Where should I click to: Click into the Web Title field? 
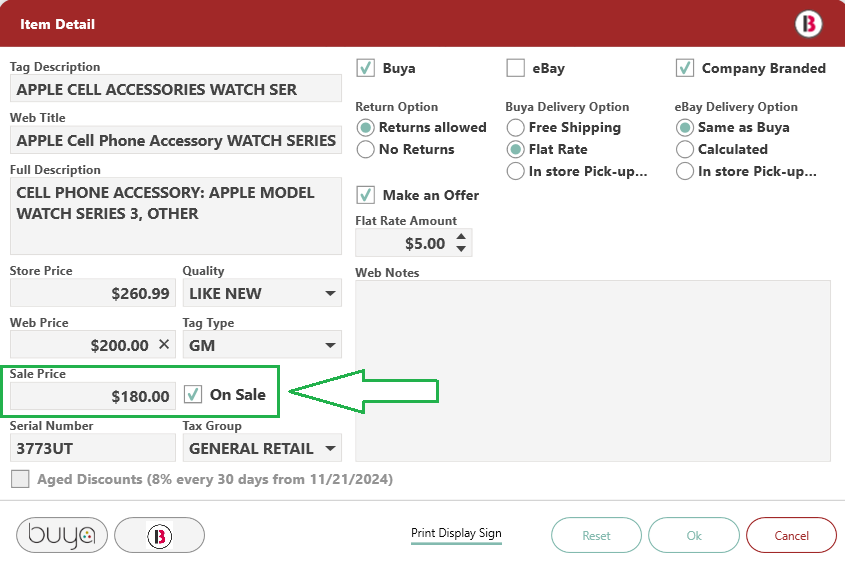point(176,140)
